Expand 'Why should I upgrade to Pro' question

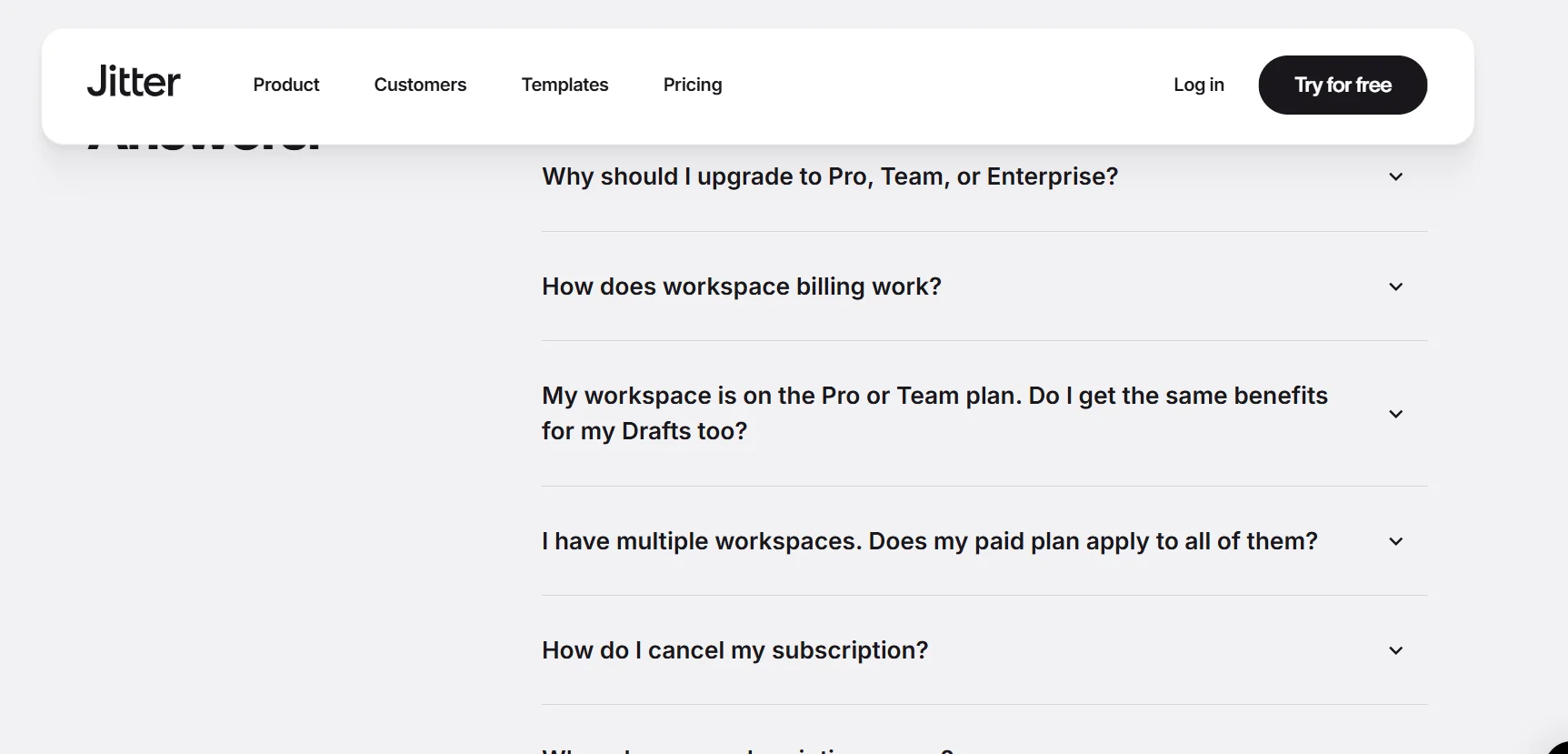[x=829, y=176]
